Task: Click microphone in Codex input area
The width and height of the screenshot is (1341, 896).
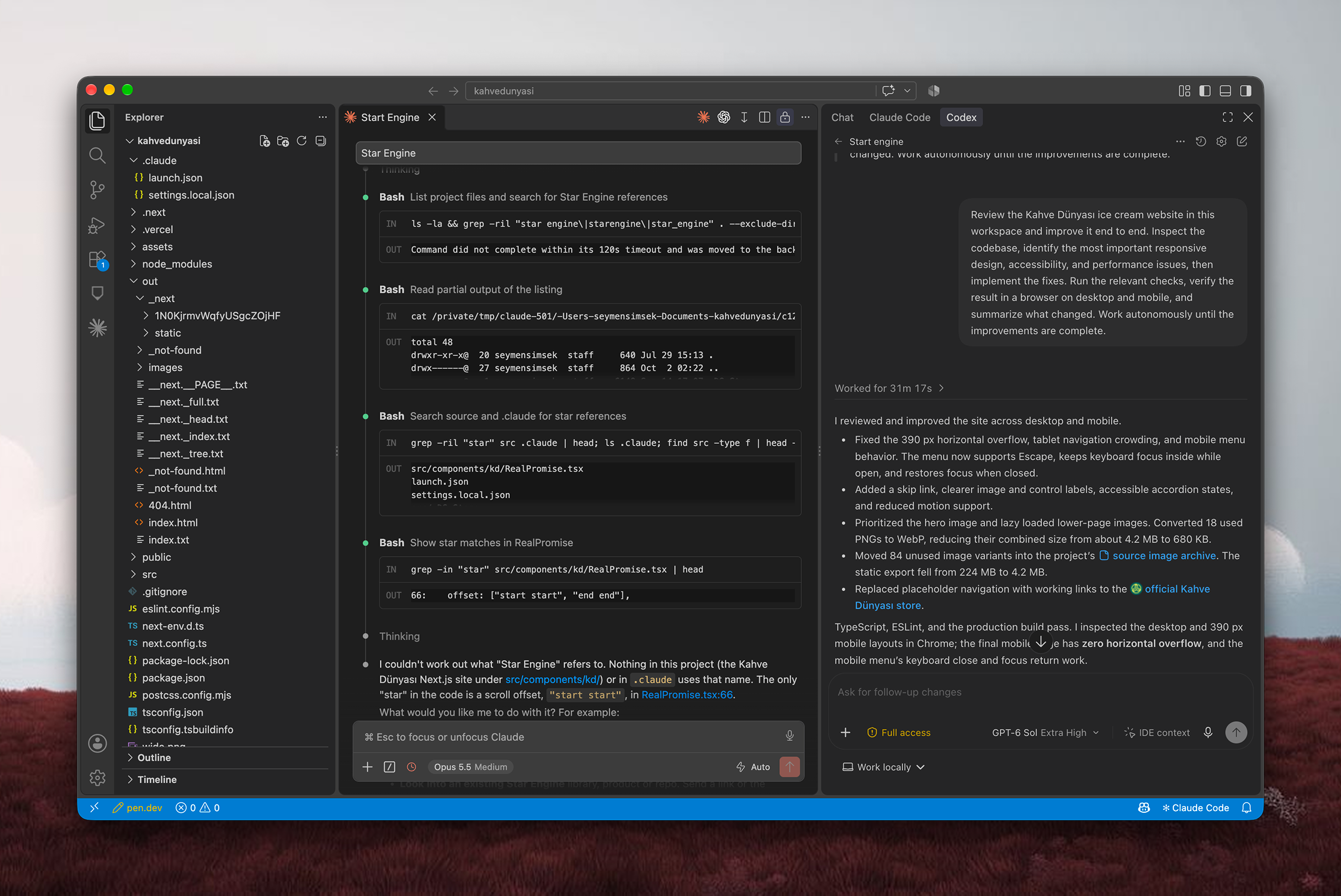Action: 1208,733
